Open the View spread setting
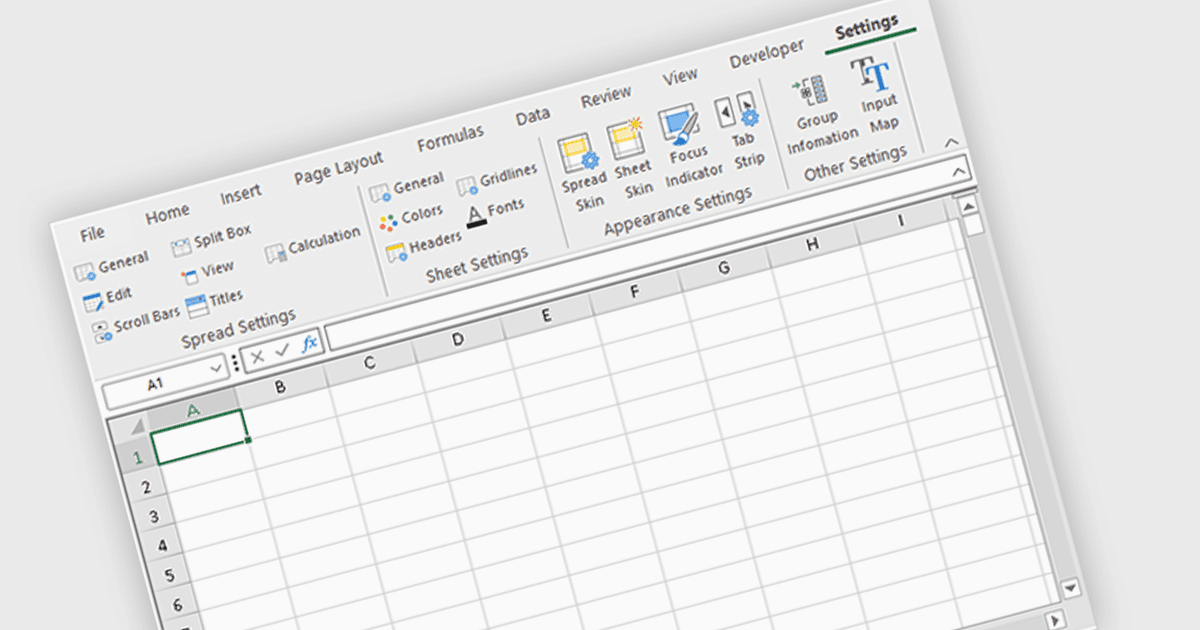This screenshot has height=630, width=1200. coord(206,271)
